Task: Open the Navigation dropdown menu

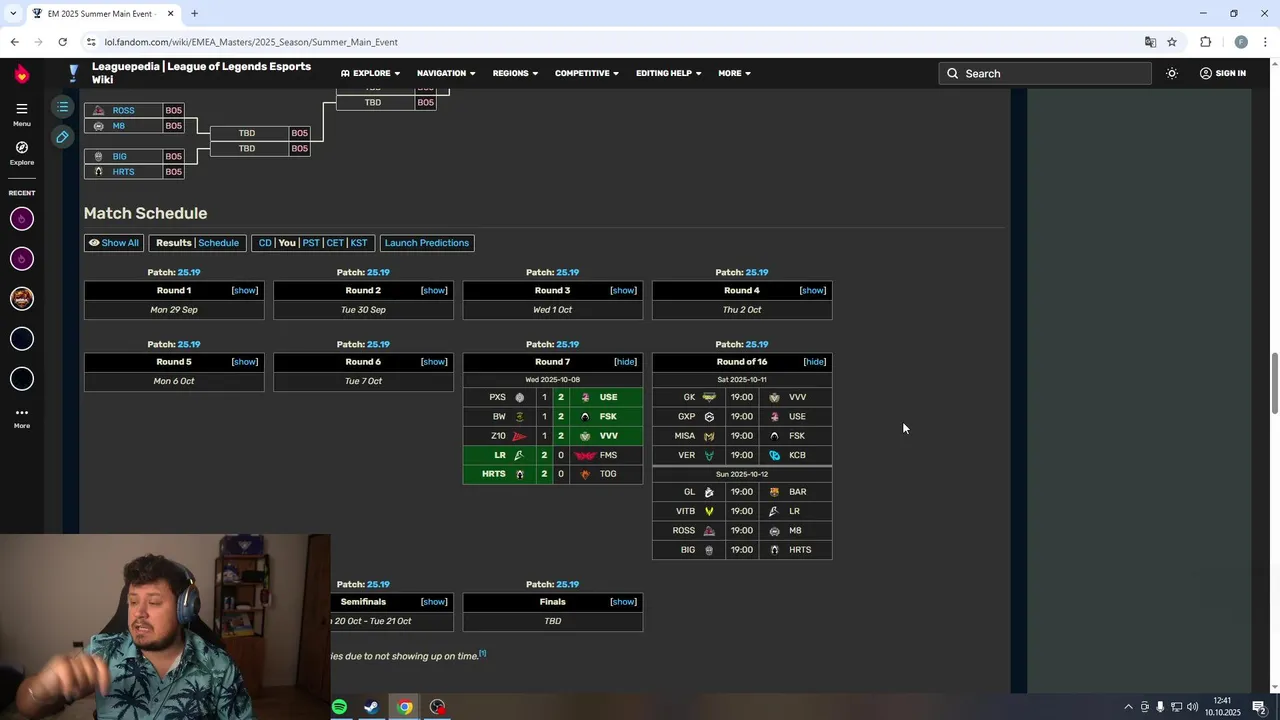Action: [446, 73]
